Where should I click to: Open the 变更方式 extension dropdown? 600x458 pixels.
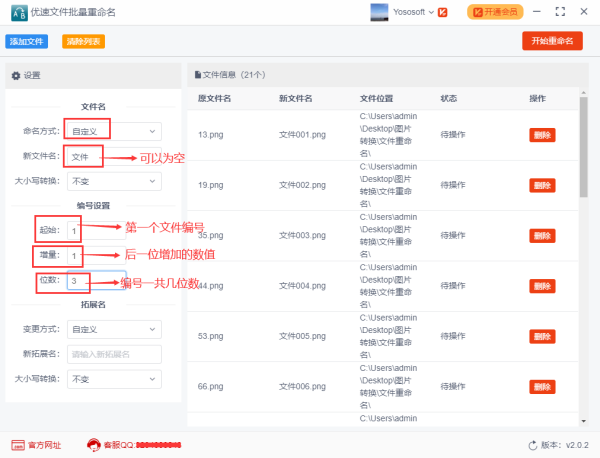point(113,329)
